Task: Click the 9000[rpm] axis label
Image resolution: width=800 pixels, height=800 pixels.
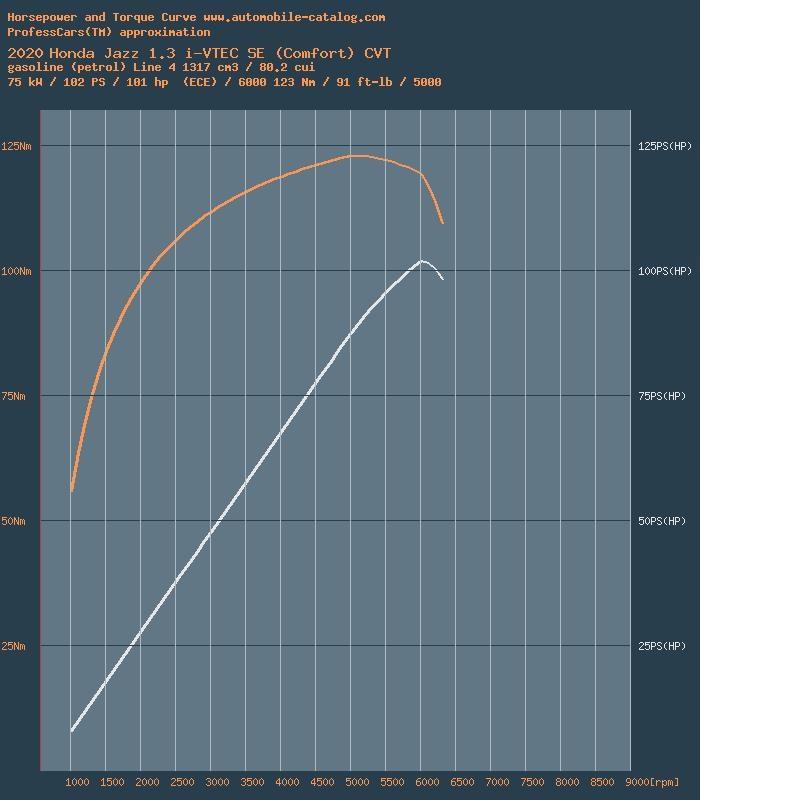Action: (x=652, y=782)
